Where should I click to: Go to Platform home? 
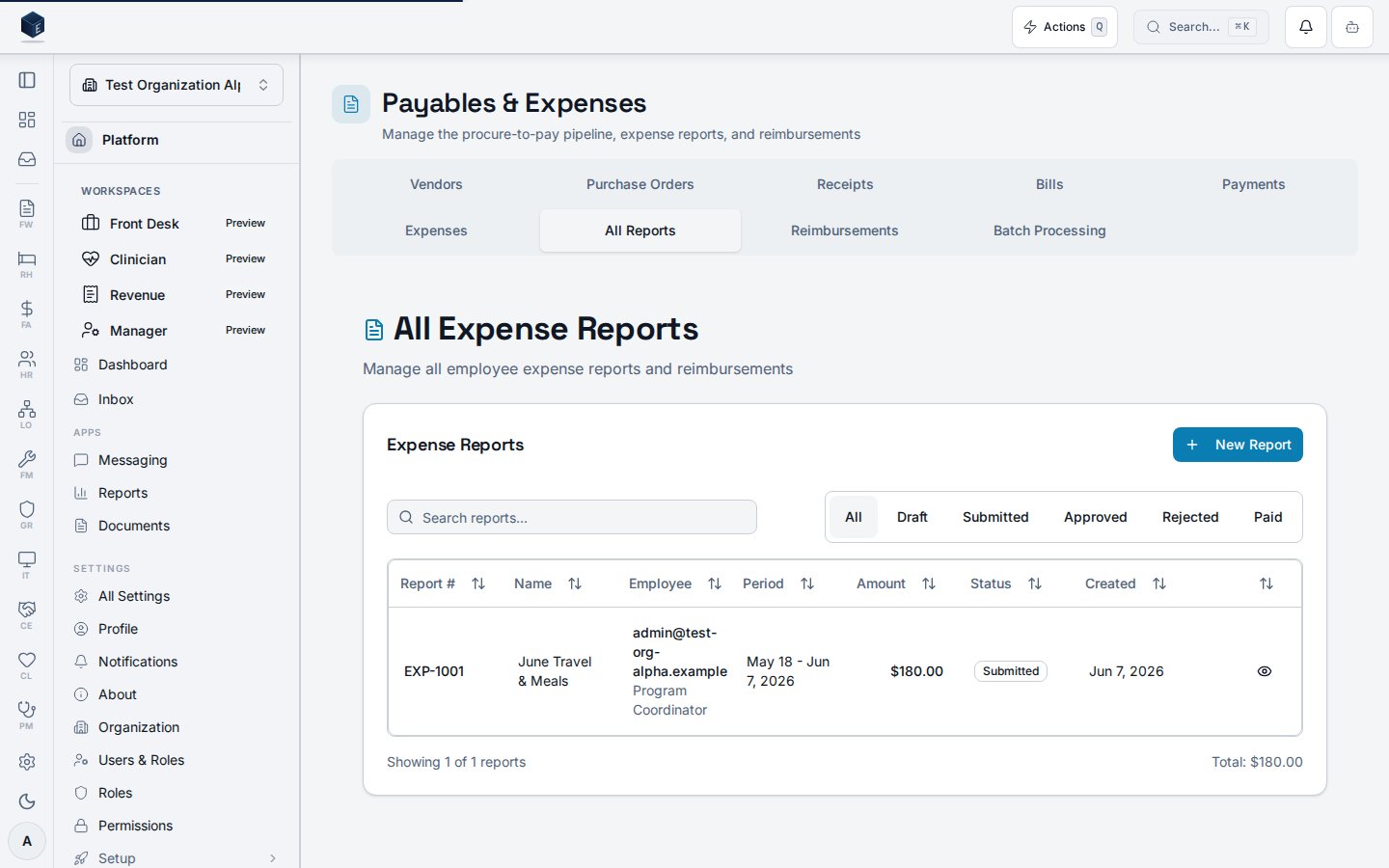pyautogui.click(x=177, y=140)
